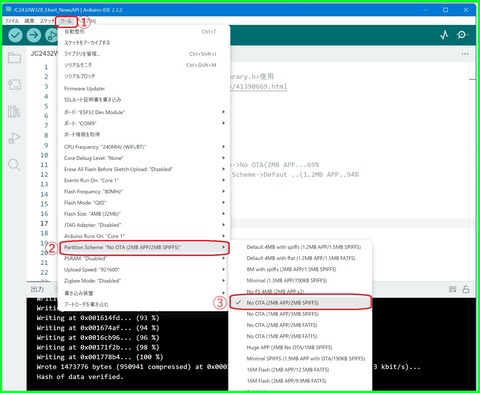Select No OTA (1MB APP/3MB SPIFFS) option
480x393 pixels.
point(300,314)
